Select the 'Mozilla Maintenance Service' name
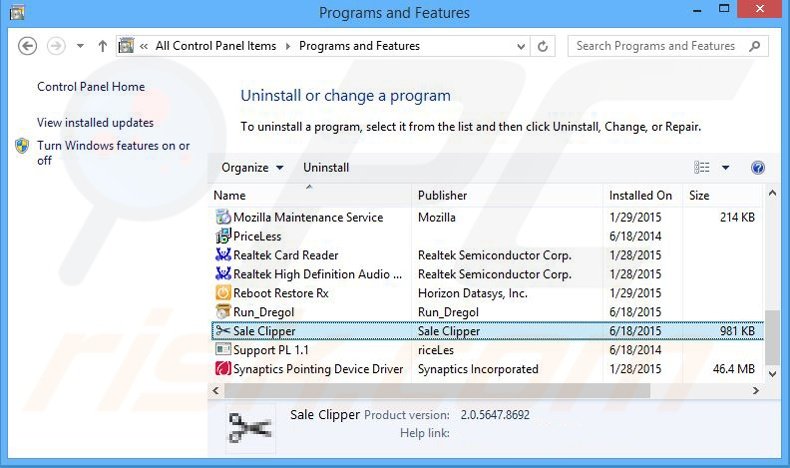Image resolution: width=790 pixels, height=468 pixels. [308, 217]
